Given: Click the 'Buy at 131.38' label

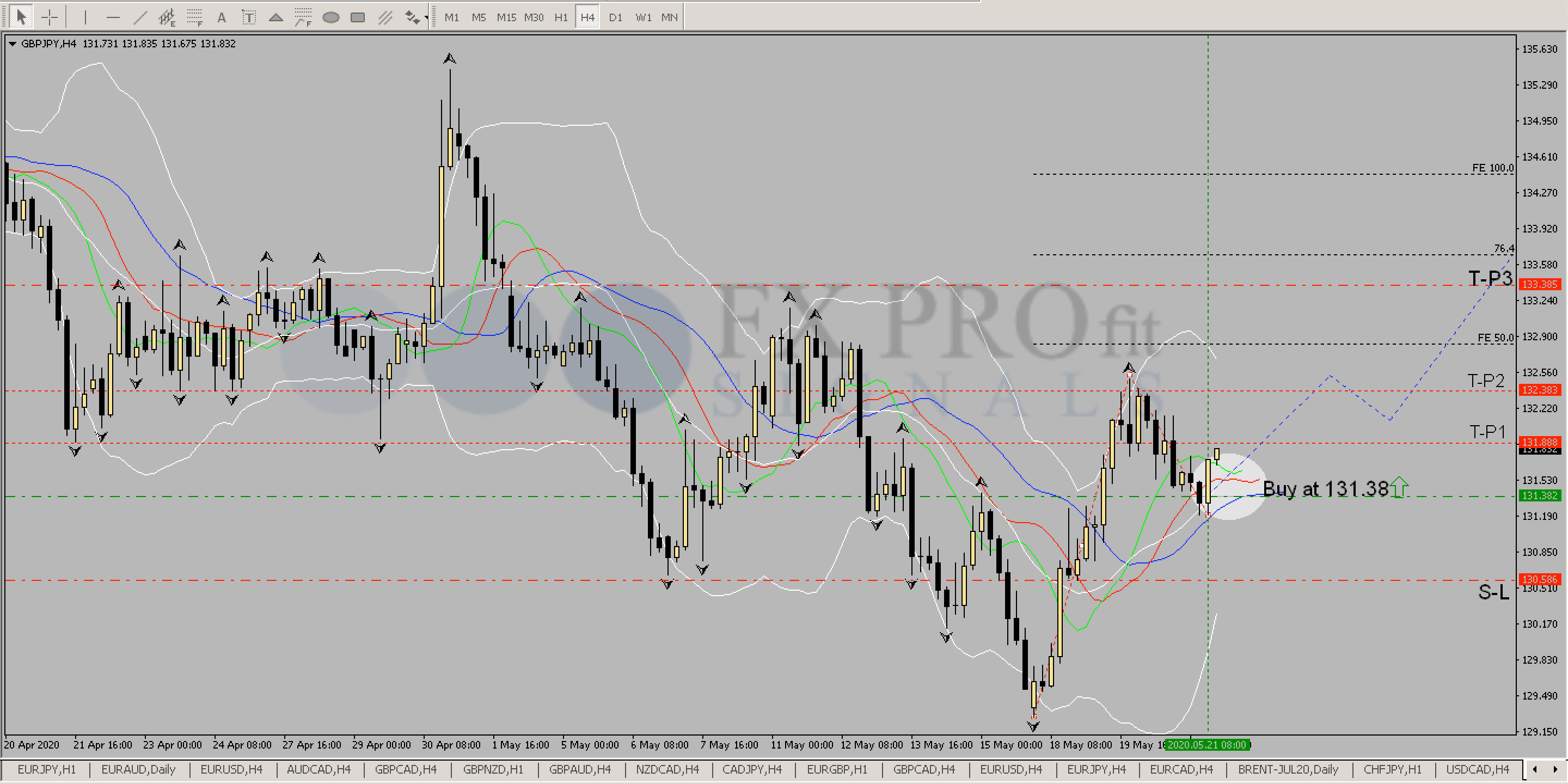Looking at the screenshot, I should click(x=1326, y=488).
